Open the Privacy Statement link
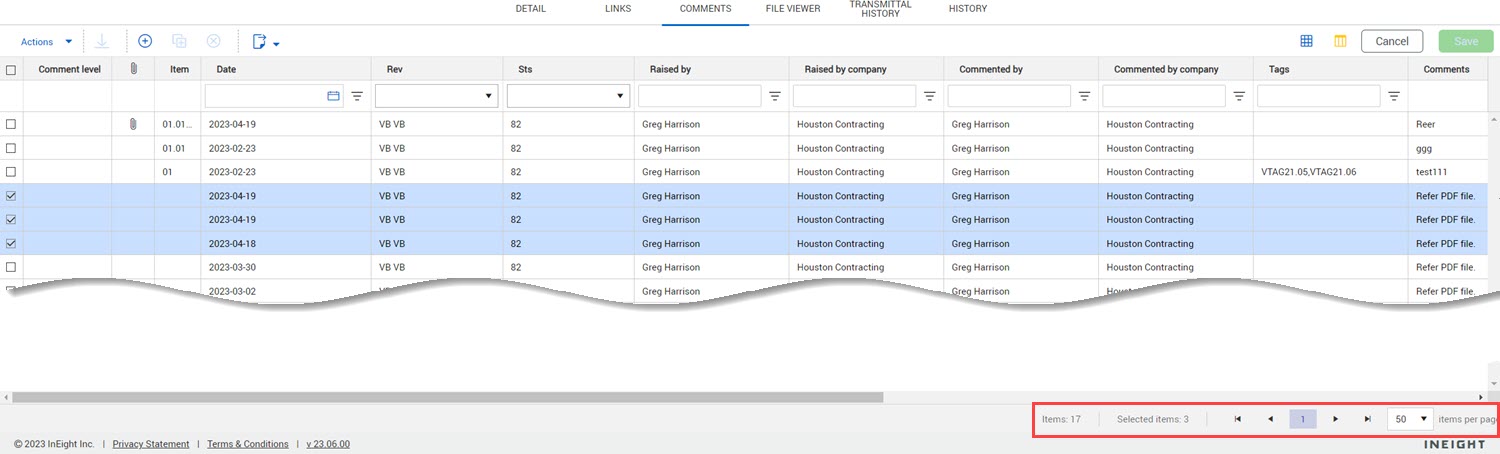 (x=150, y=444)
